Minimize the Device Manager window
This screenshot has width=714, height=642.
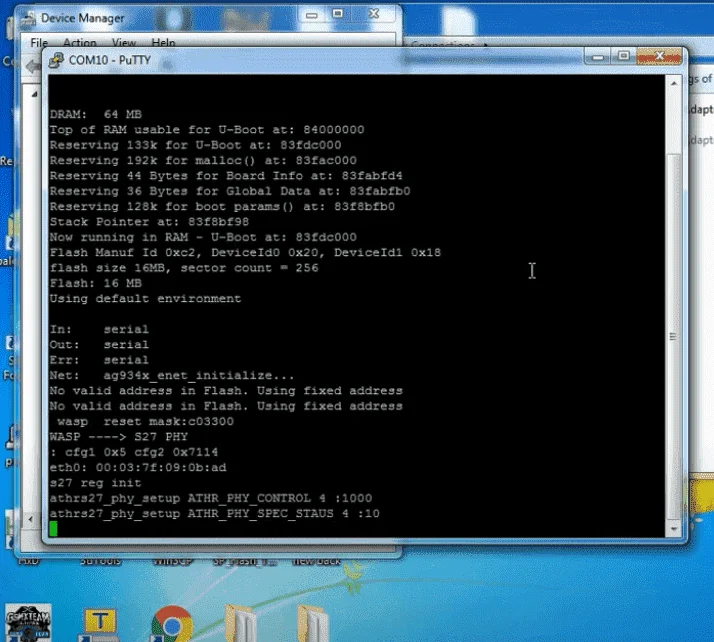pos(311,15)
